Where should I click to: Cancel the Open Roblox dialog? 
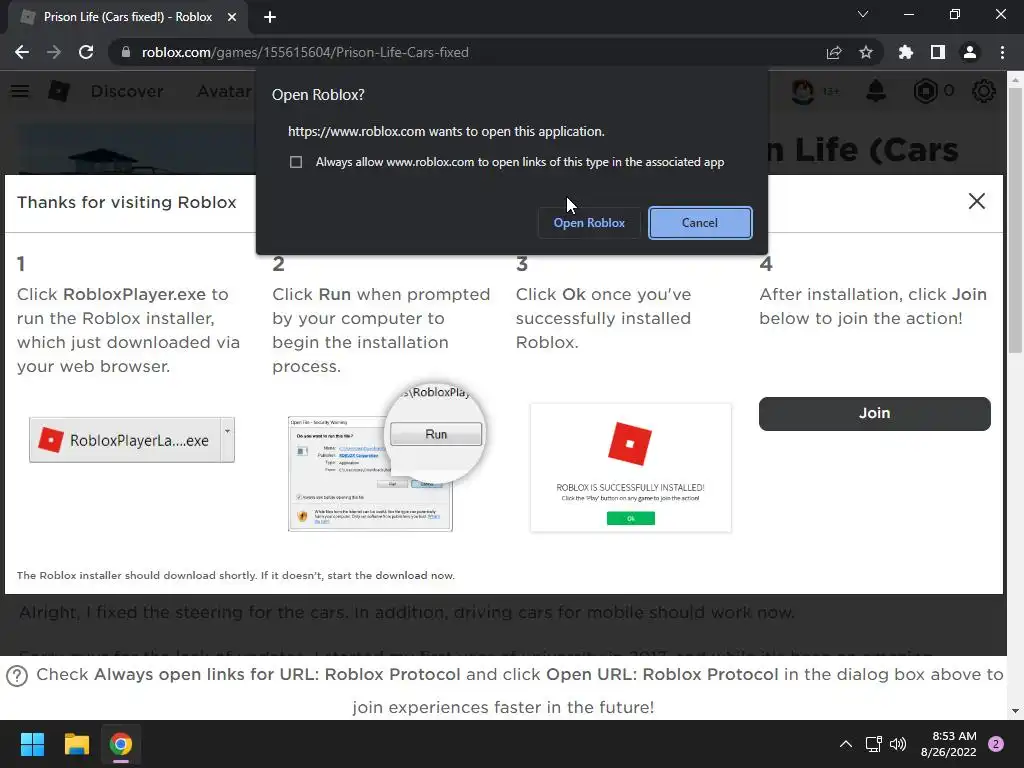700,223
